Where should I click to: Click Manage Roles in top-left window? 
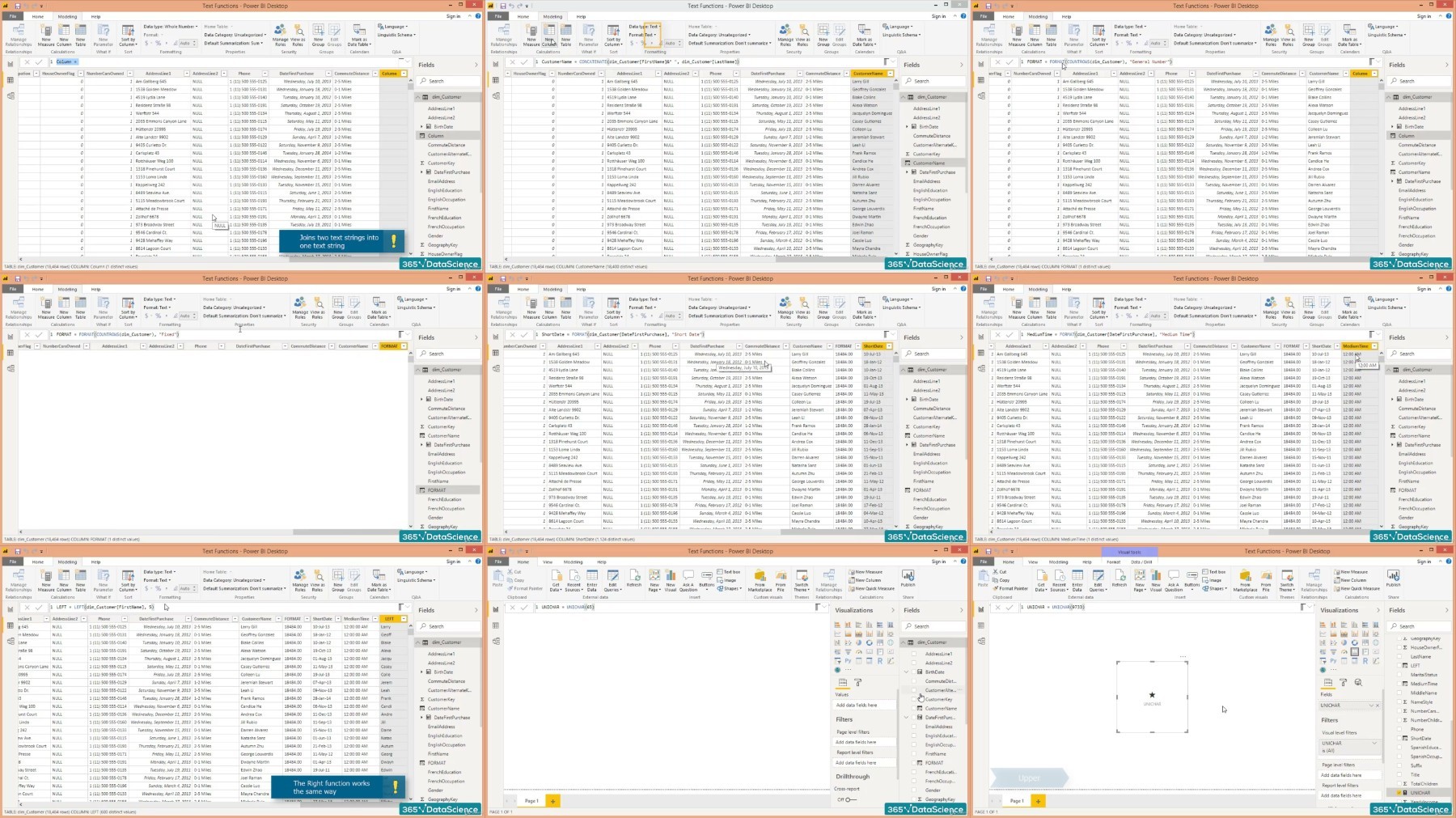click(x=280, y=36)
